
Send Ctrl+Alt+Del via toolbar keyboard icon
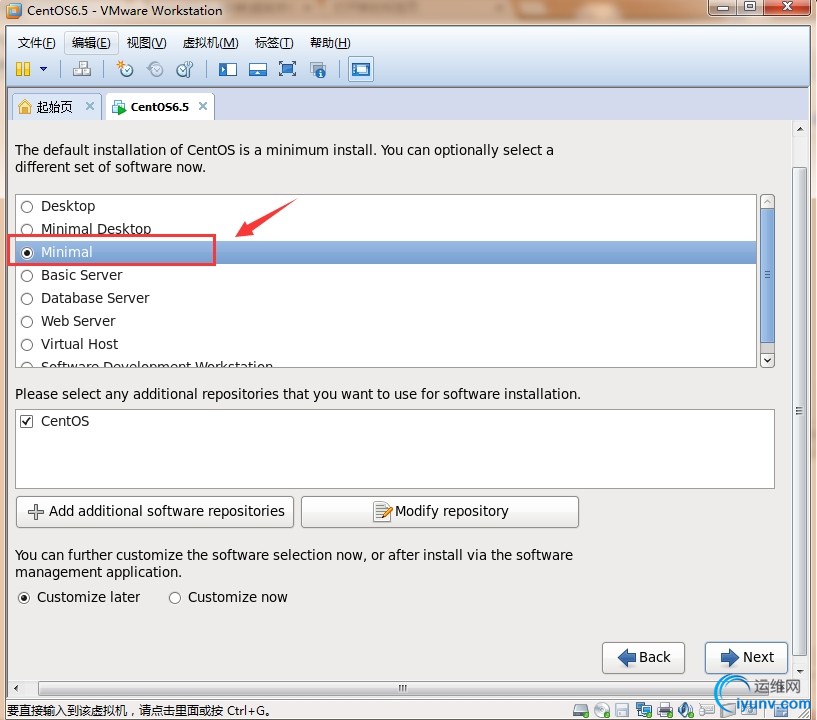82,69
